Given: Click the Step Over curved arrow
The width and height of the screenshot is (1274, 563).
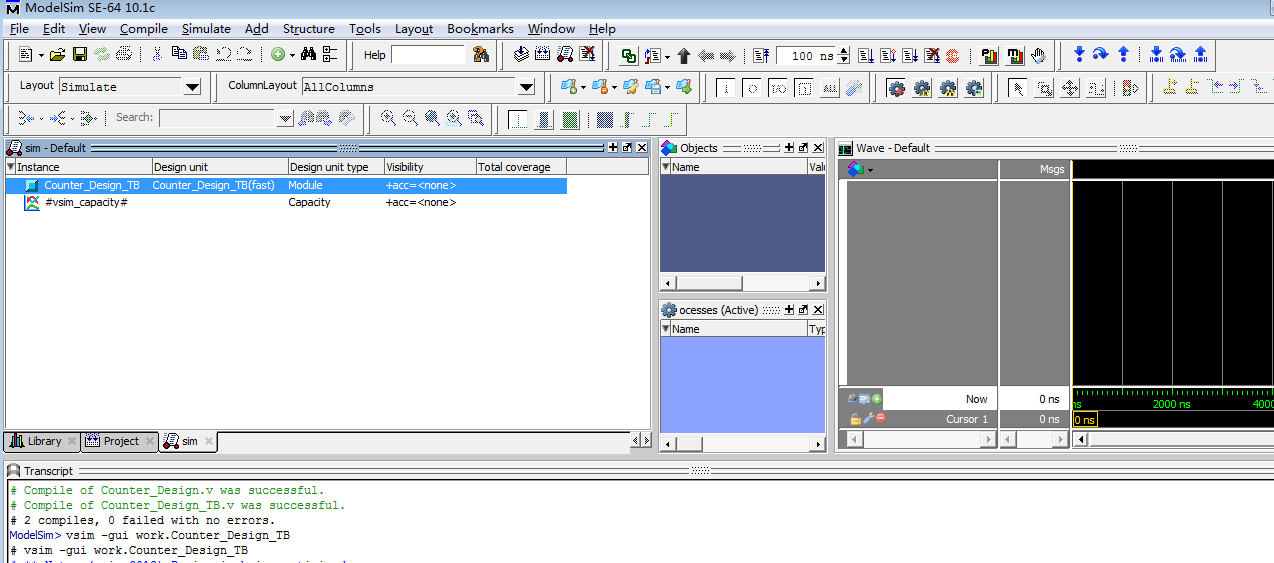Looking at the screenshot, I should point(1100,55).
